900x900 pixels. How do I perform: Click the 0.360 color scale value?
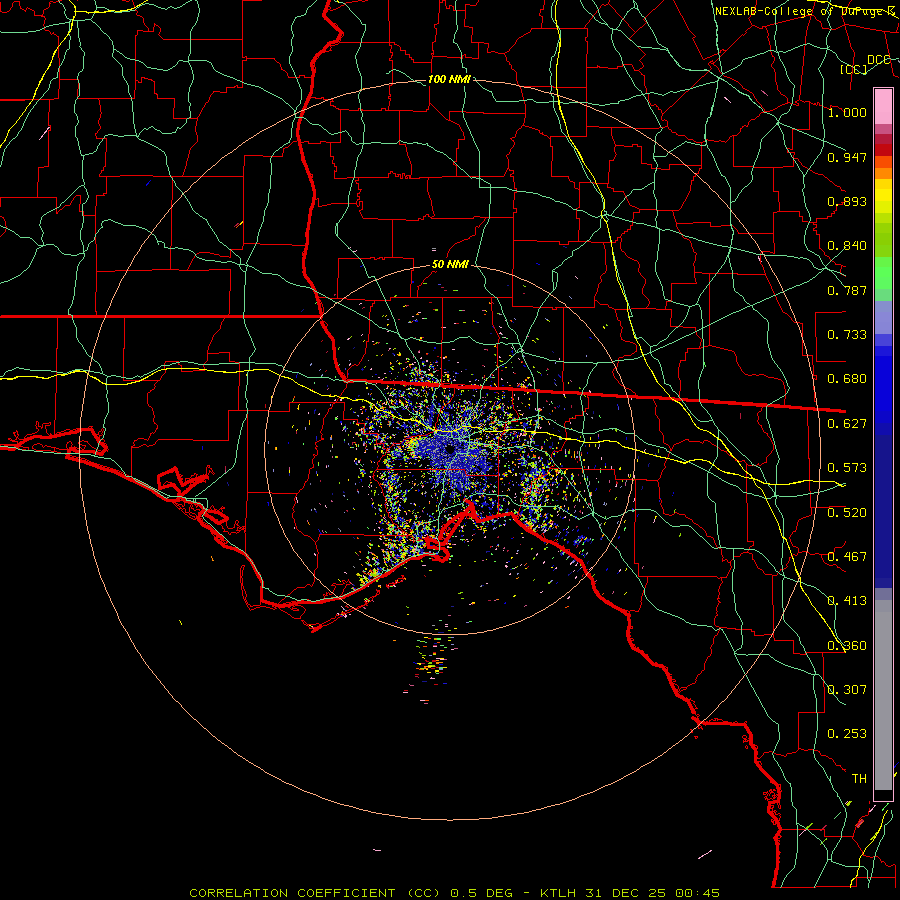[847, 645]
